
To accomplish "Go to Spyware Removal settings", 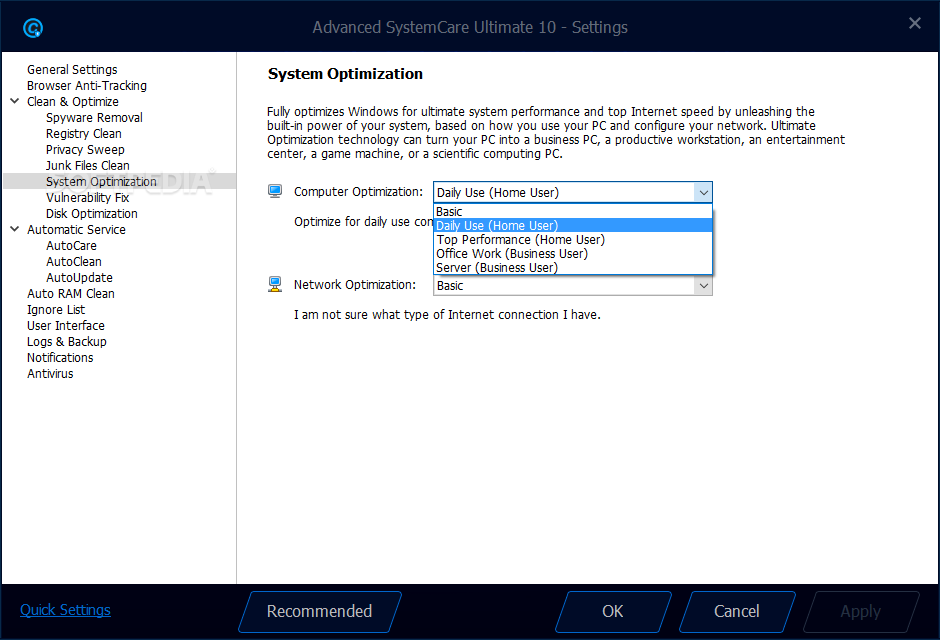I will coord(94,117).
